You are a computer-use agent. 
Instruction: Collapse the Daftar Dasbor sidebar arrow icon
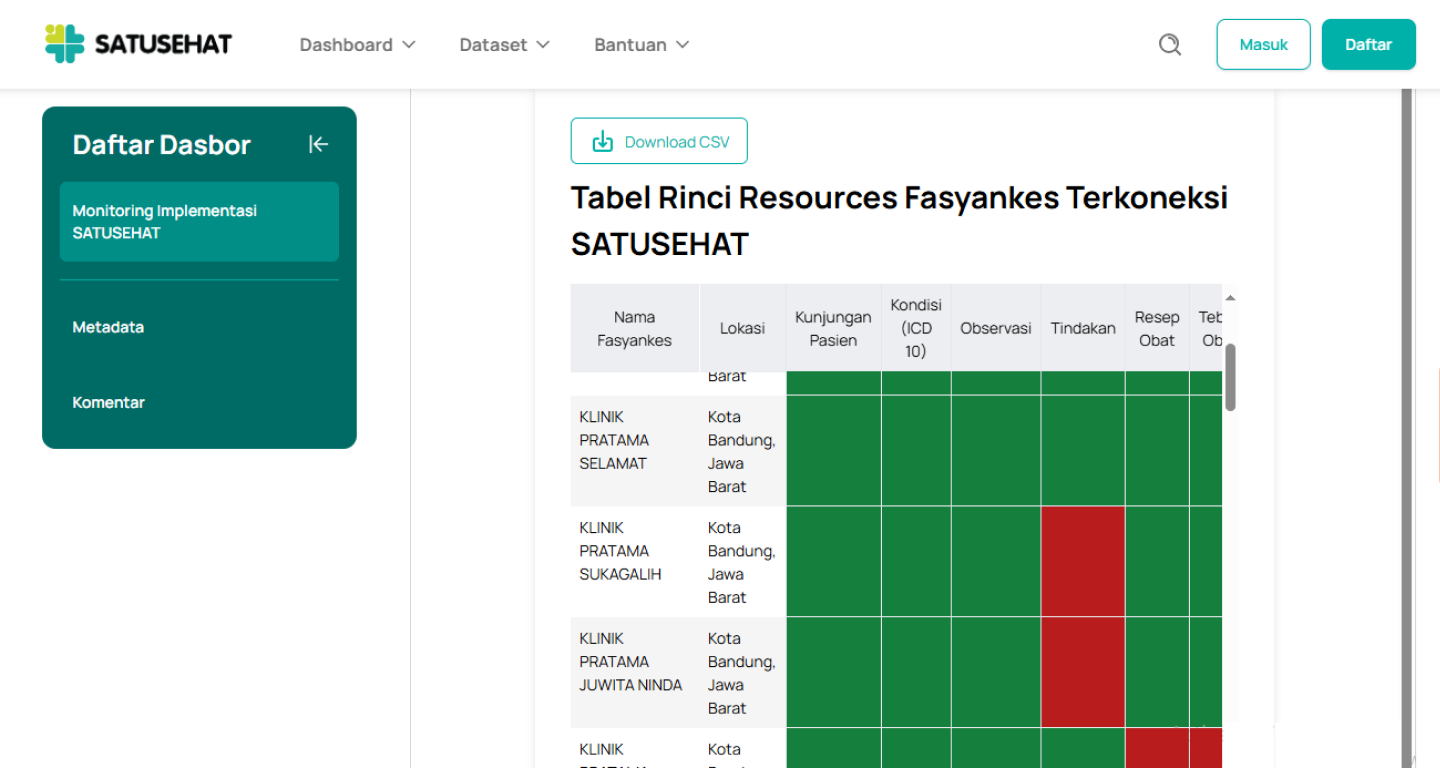point(318,145)
